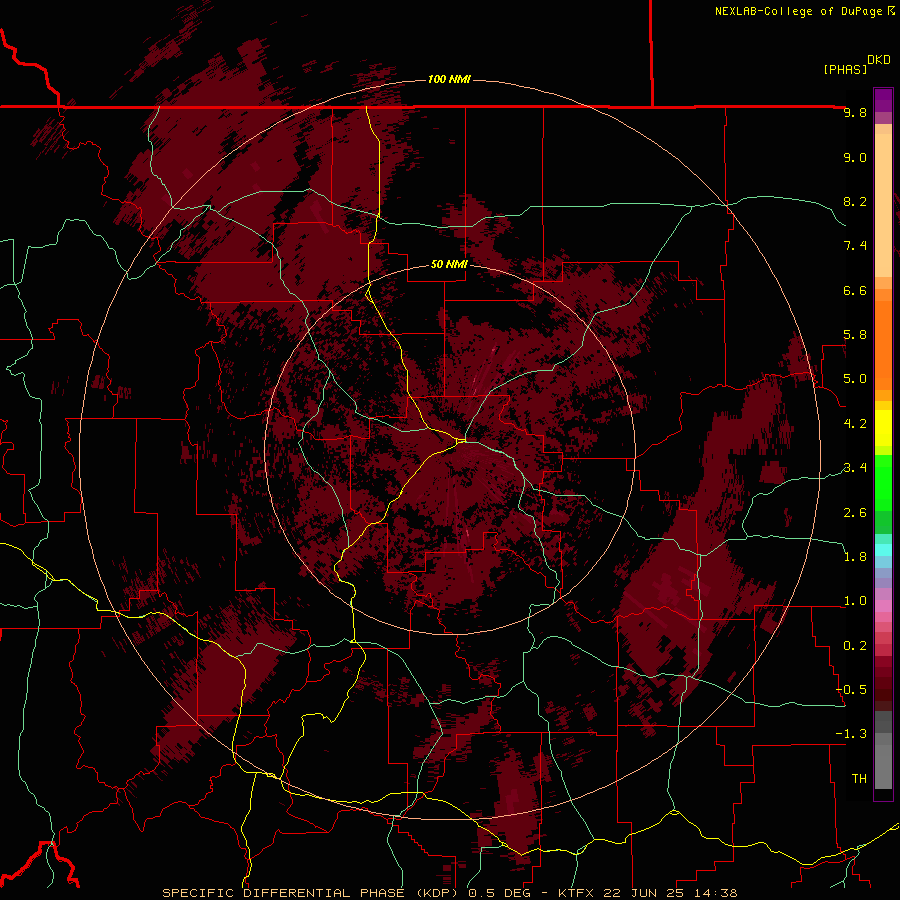Click the 0.2 scale value

coord(855,646)
